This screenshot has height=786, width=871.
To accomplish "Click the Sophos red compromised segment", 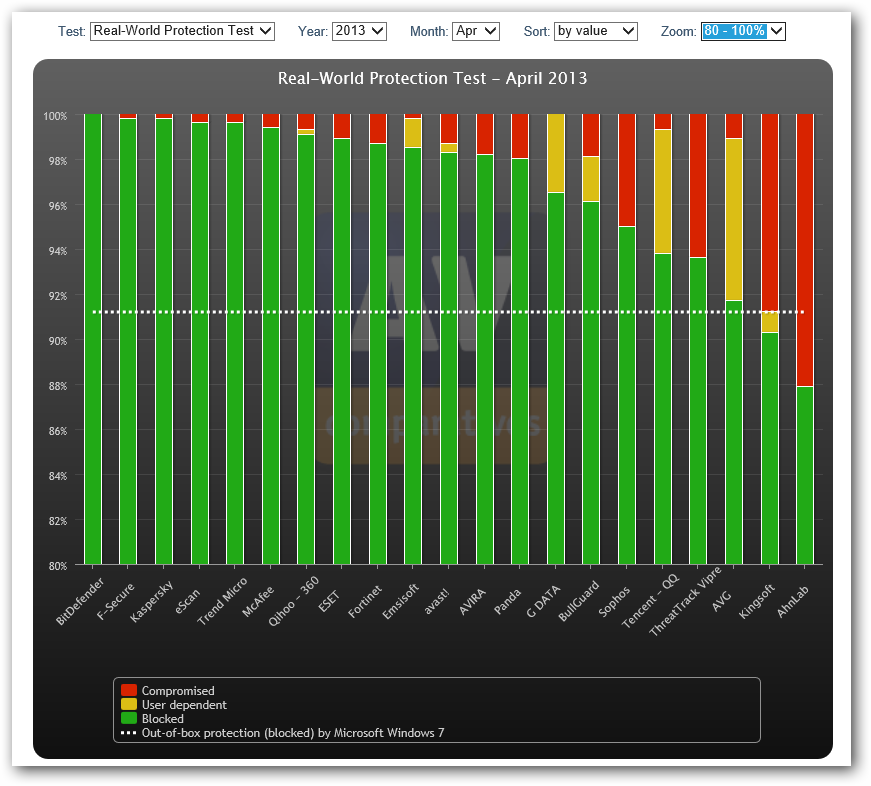I will coord(627,170).
